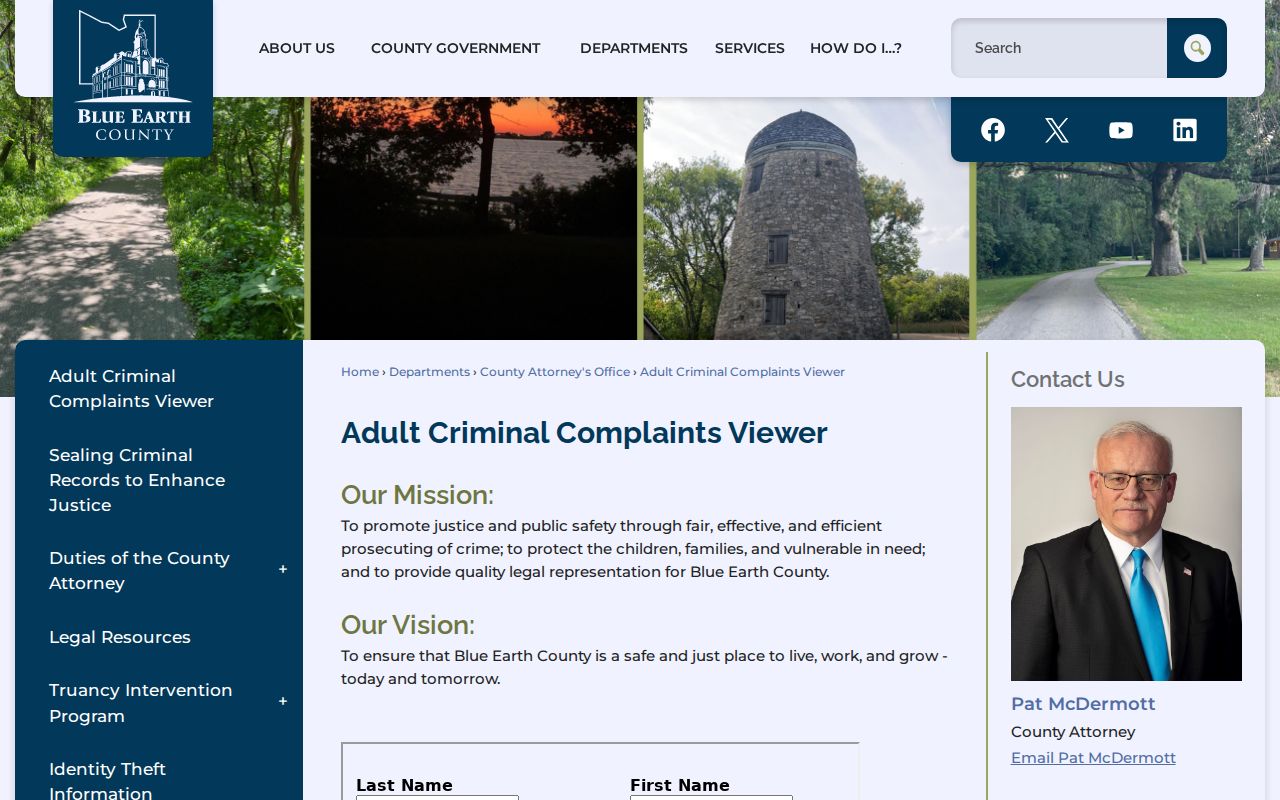This screenshot has width=1280, height=800.
Task: Click the Adult Criminal Complaints Viewer page title
Action: [584, 433]
